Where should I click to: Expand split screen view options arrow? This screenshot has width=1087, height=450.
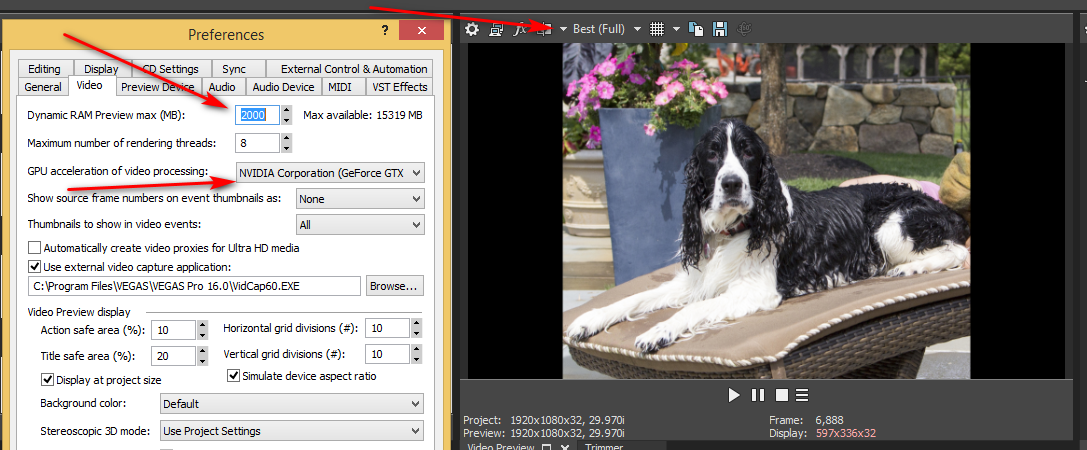pos(564,29)
